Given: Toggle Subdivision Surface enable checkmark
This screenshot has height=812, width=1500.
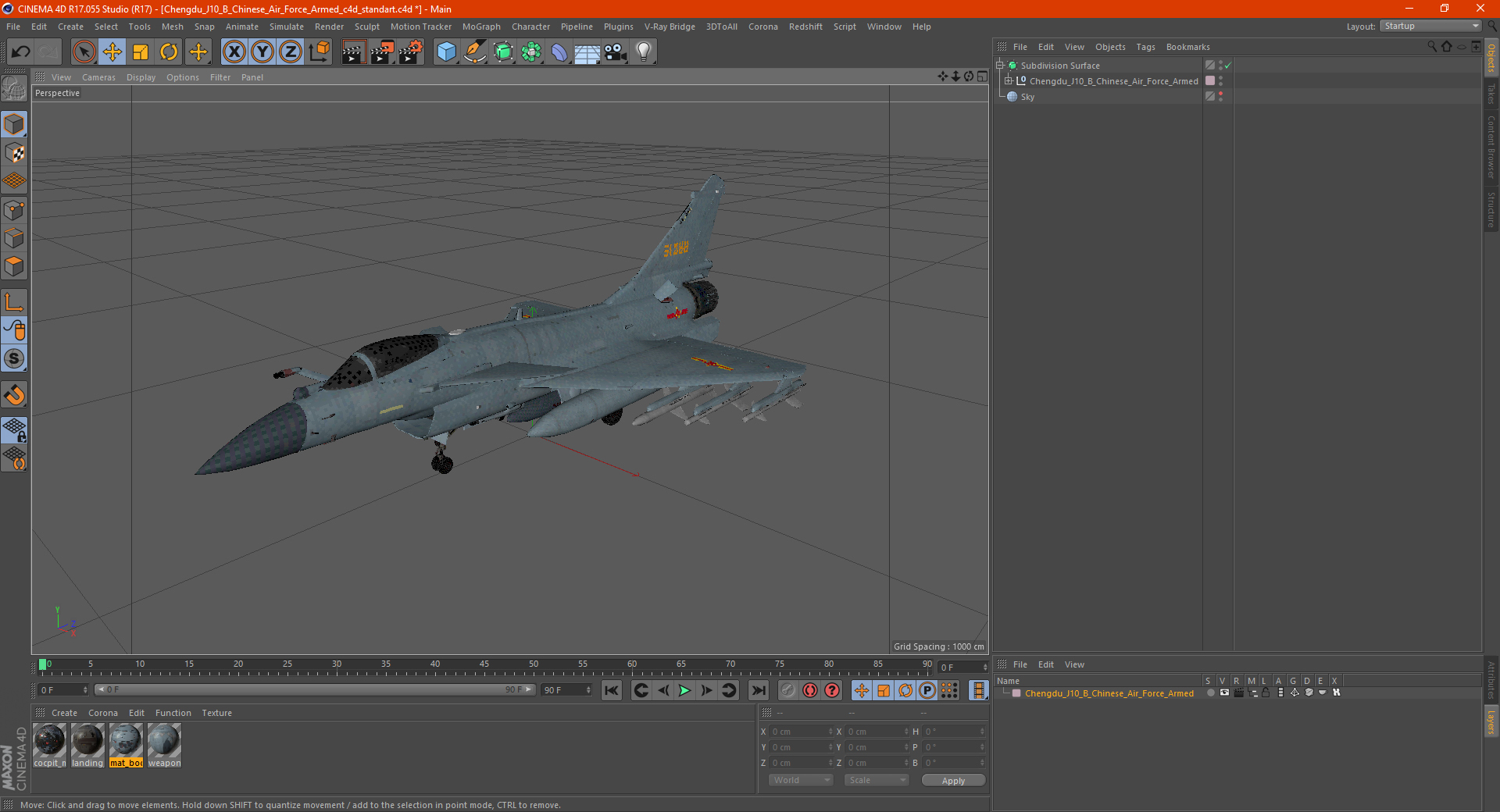Looking at the screenshot, I should pos(1228,66).
